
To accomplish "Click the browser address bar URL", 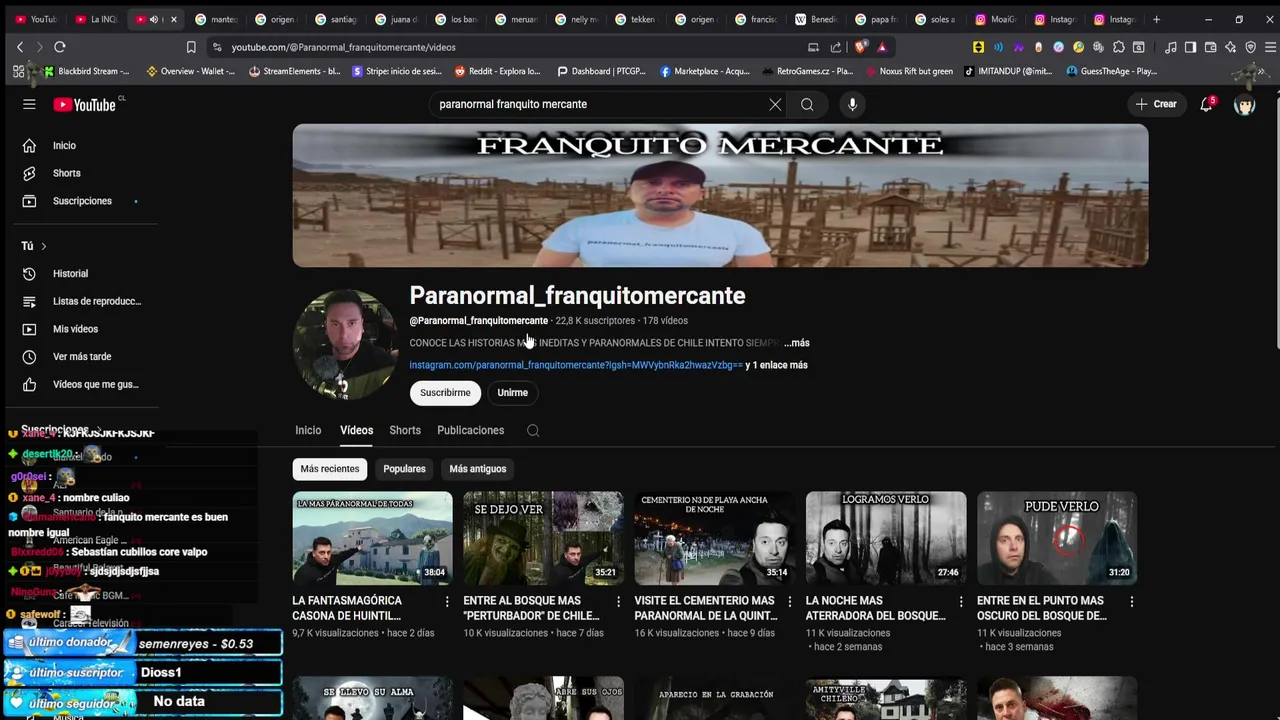I will pos(343,47).
